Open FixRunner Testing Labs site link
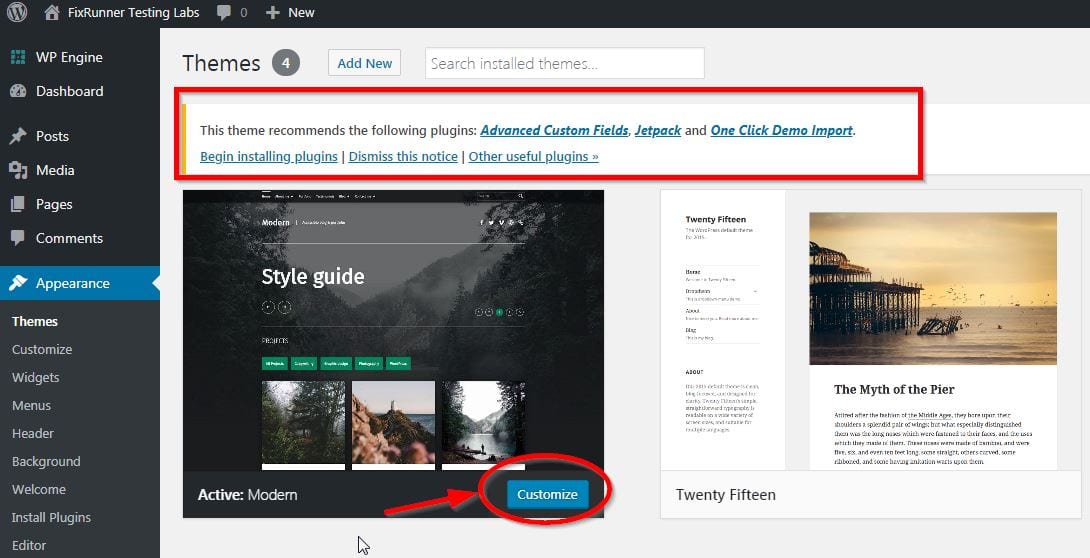Image resolution: width=1090 pixels, height=558 pixels. coord(133,13)
